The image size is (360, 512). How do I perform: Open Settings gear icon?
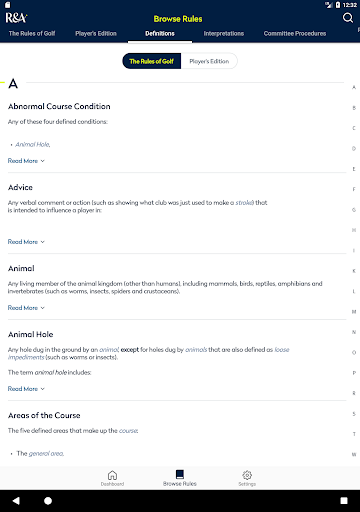click(247, 475)
